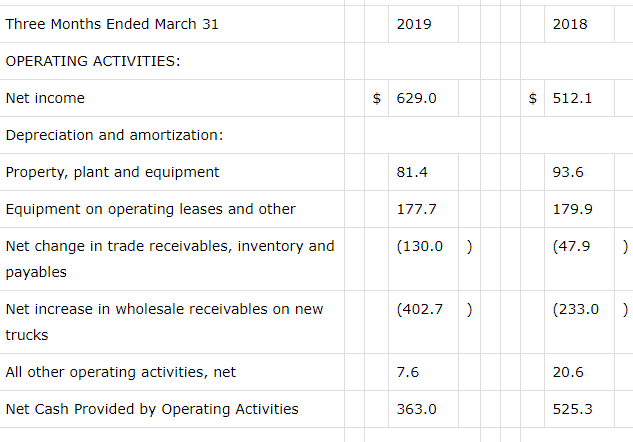Click Property, plant and equipment label
Screen dimensions: 633x442
coord(112,172)
